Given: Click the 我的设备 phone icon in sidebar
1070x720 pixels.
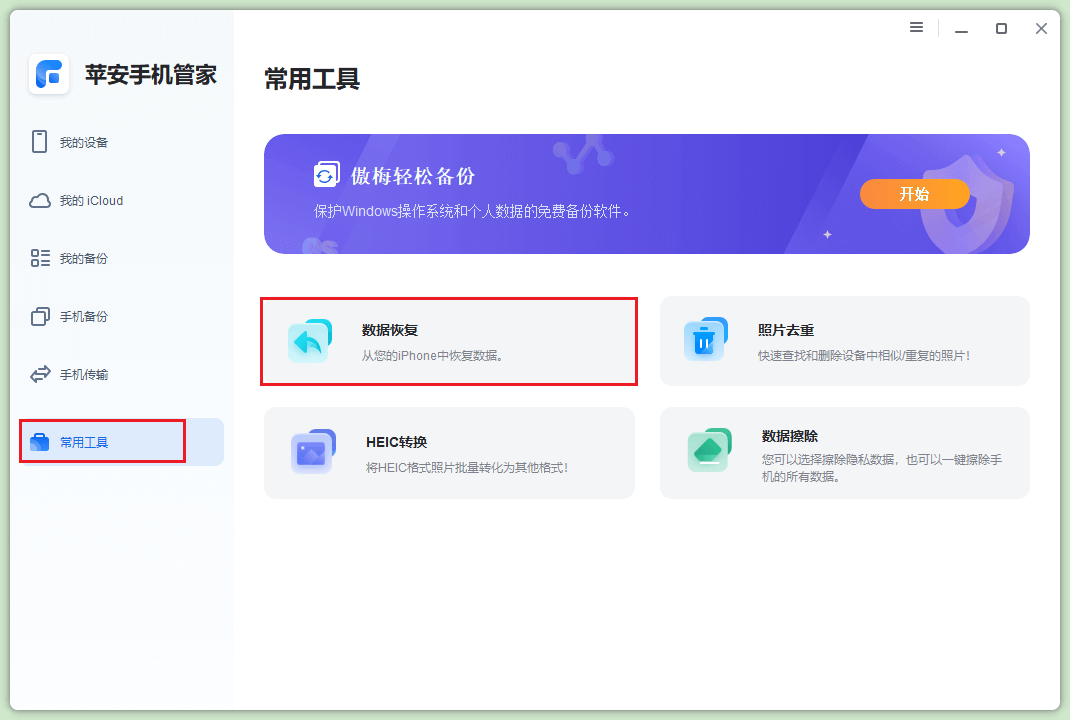Looking at the screenshot, I should click(39, 141).
